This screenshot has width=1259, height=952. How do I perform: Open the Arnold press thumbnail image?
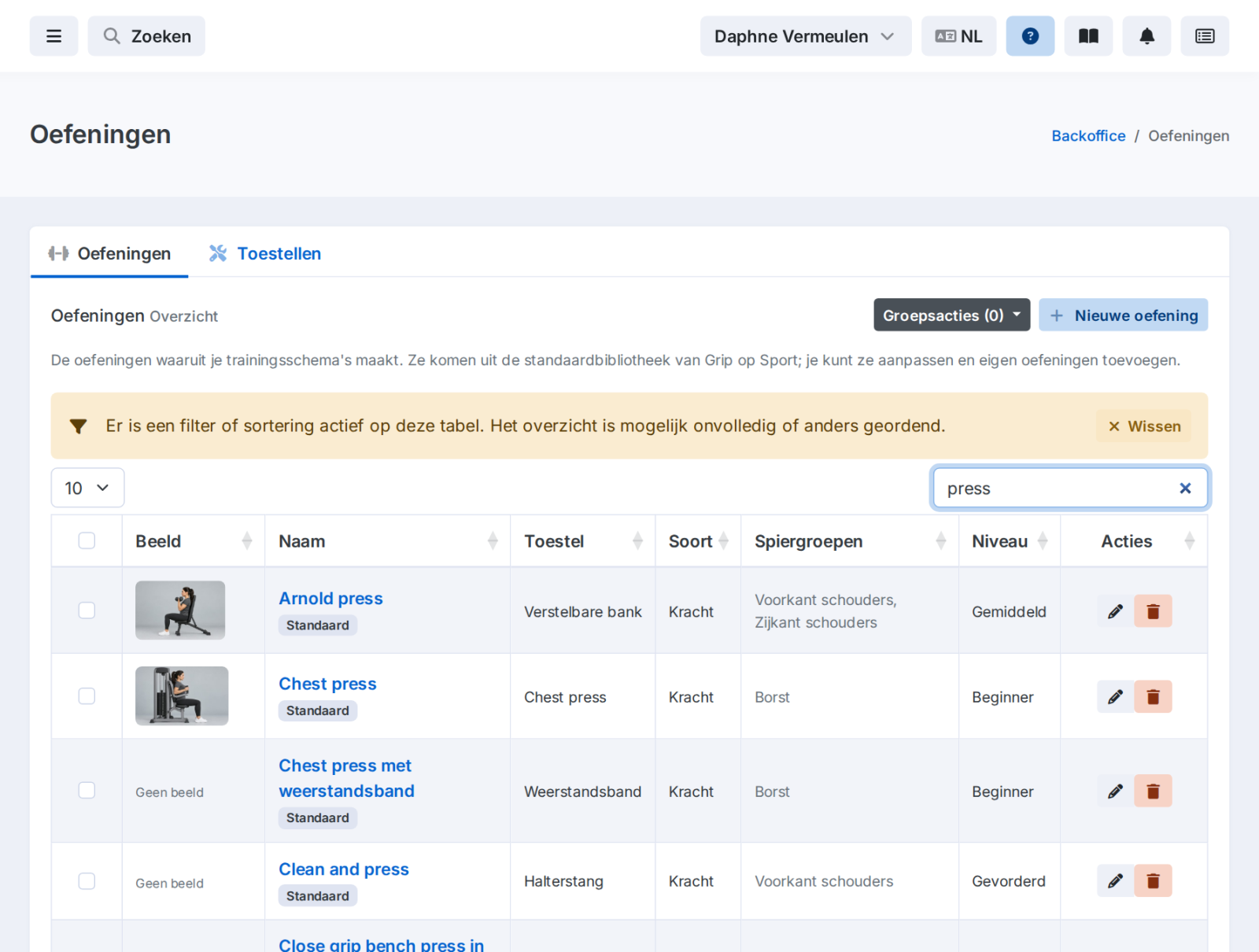coord(180,611)
